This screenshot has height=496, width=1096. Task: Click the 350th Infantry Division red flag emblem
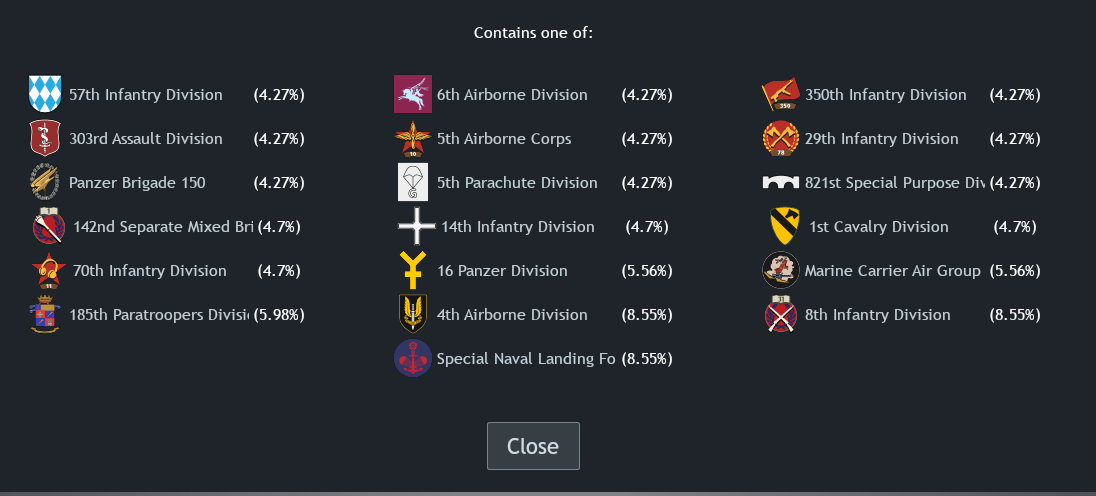[x=781, y=95]
